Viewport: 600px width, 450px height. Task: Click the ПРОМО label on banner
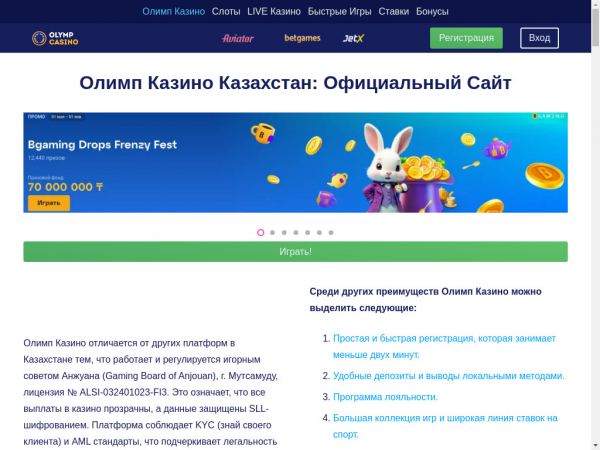click(x=36, y=116)
